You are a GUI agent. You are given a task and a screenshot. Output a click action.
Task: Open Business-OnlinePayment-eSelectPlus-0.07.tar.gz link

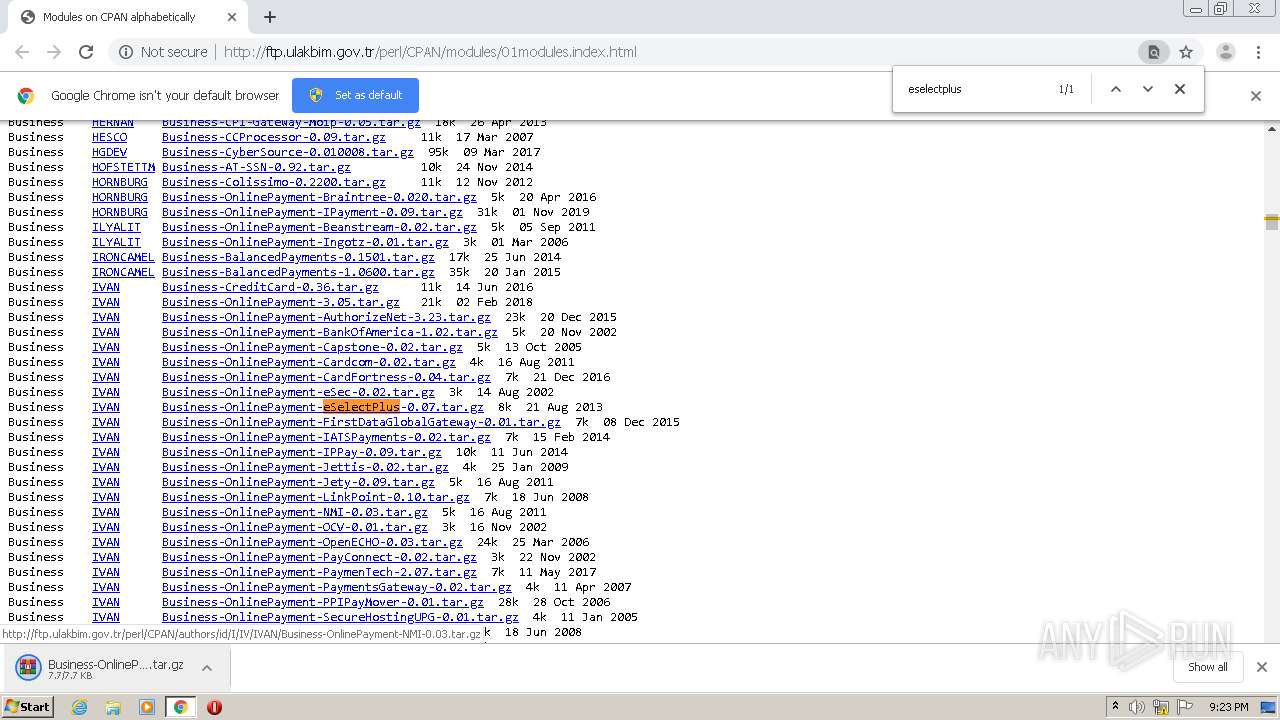(x=322, y=407)
